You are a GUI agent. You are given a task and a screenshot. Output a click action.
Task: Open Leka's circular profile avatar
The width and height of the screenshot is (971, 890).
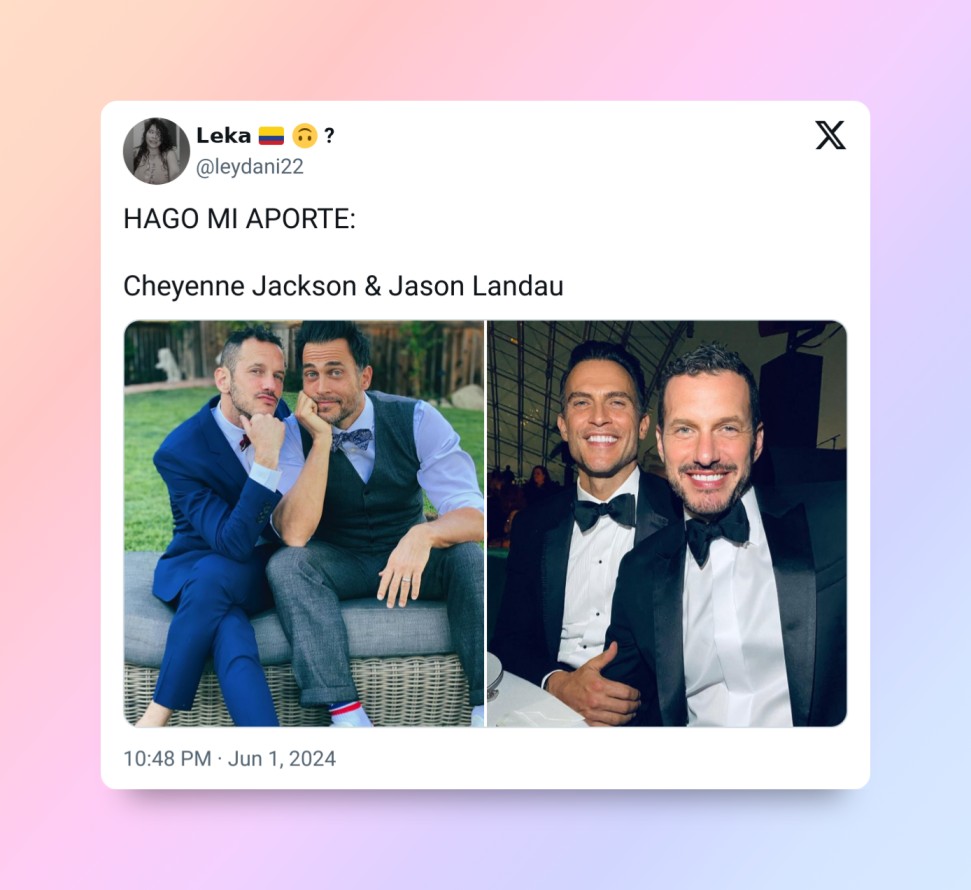tap(156, 151)
